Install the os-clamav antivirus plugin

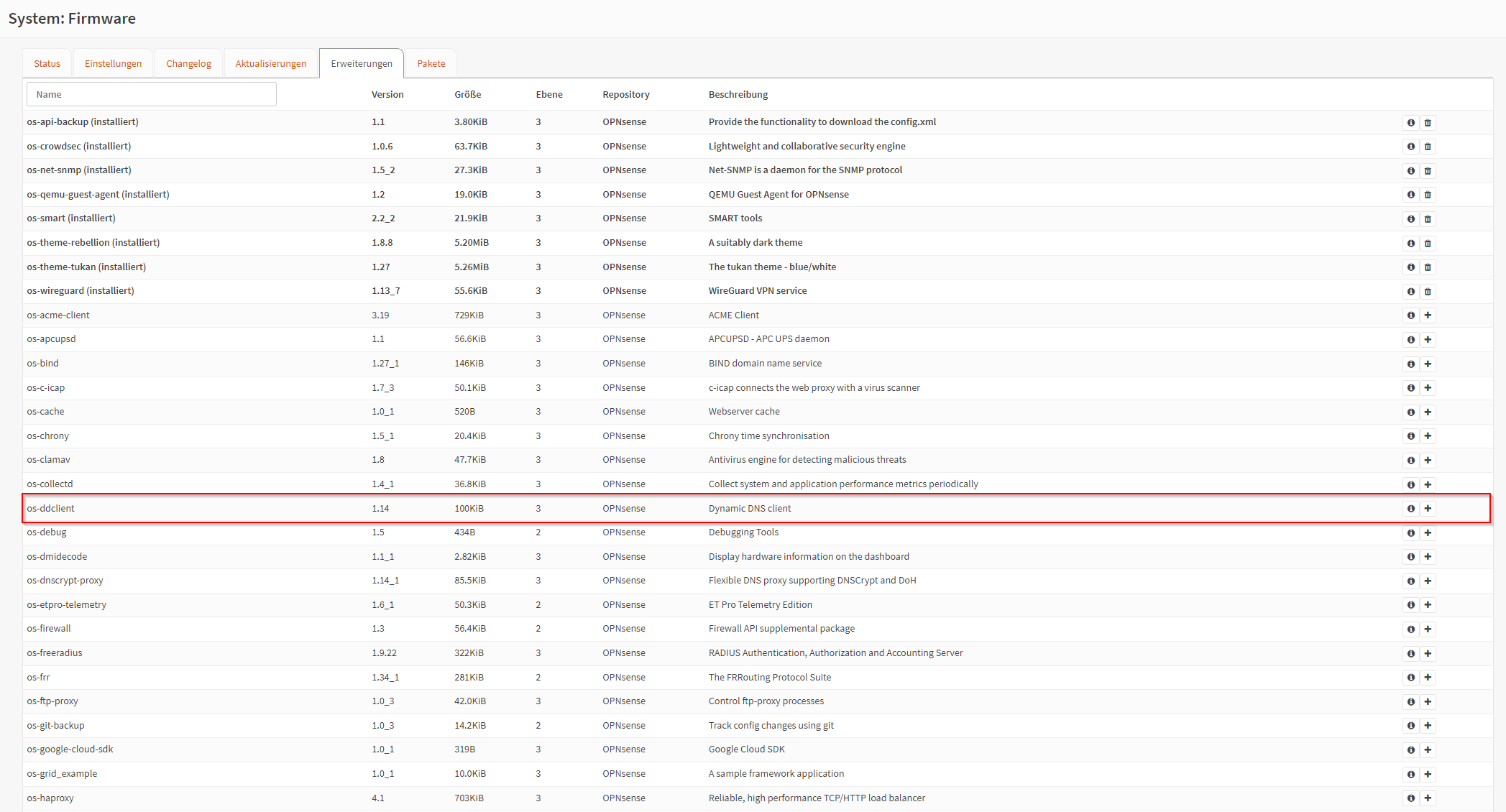point(1428,460)
